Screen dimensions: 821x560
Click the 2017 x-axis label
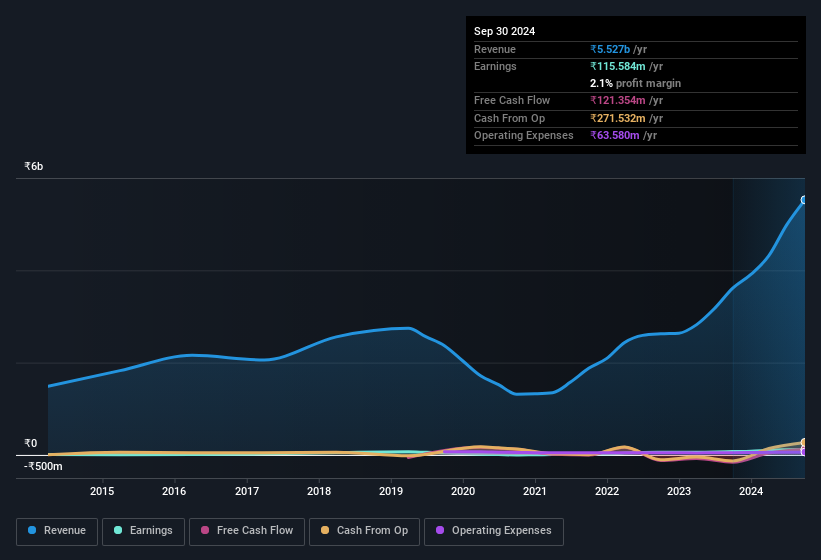[247, 491]
